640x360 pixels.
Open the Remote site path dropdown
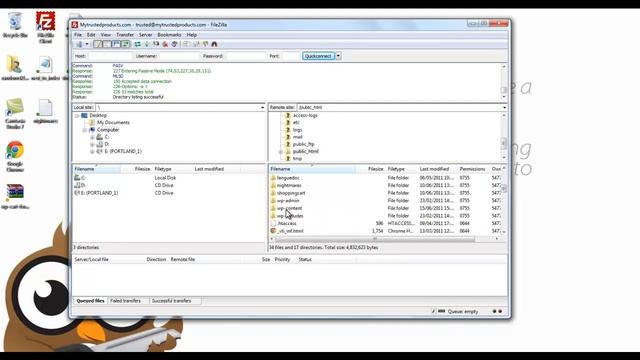click(x=504, y=107)
